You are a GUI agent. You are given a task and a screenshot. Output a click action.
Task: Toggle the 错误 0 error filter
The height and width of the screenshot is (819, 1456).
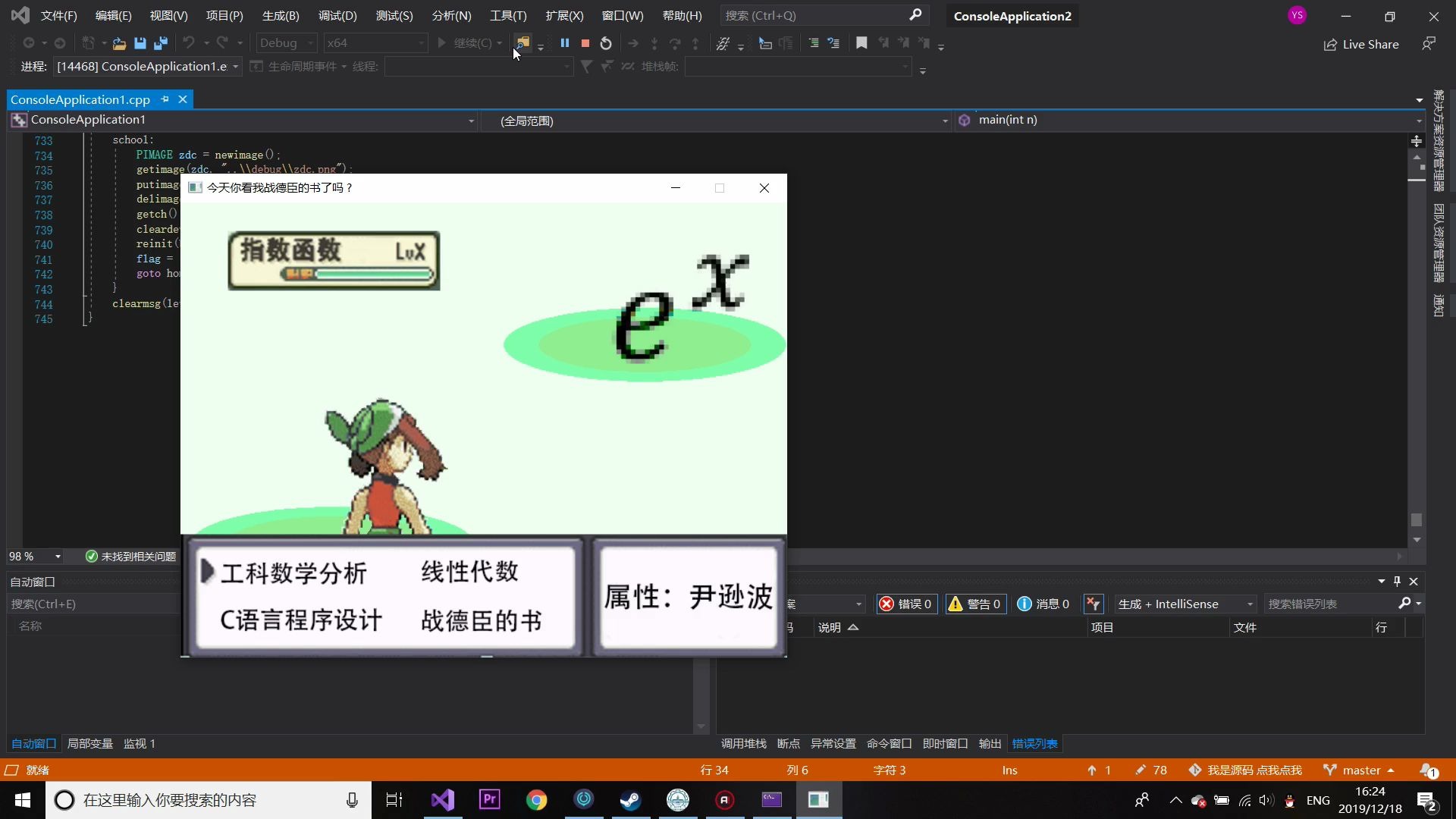tap(906, 604)
